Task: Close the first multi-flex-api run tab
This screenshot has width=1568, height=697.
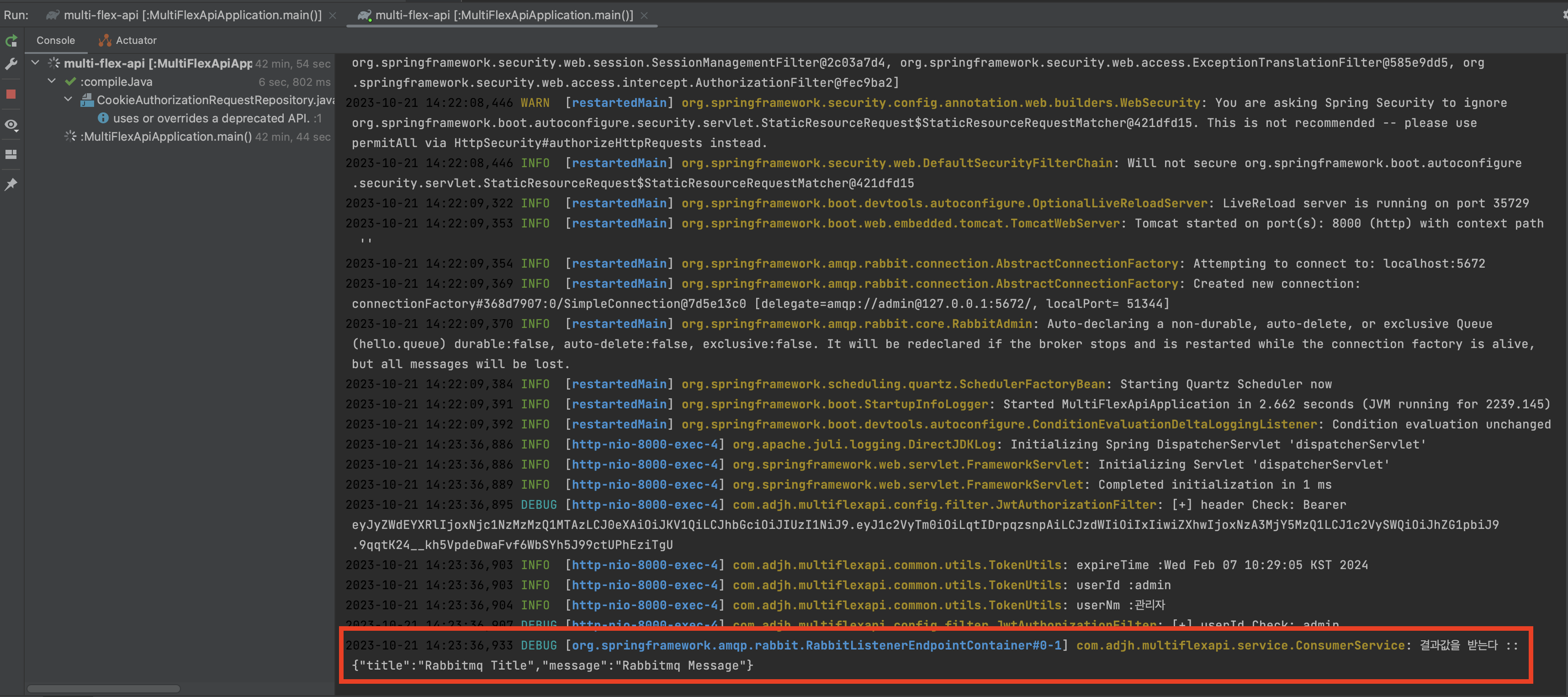Action: coord(332,15)
